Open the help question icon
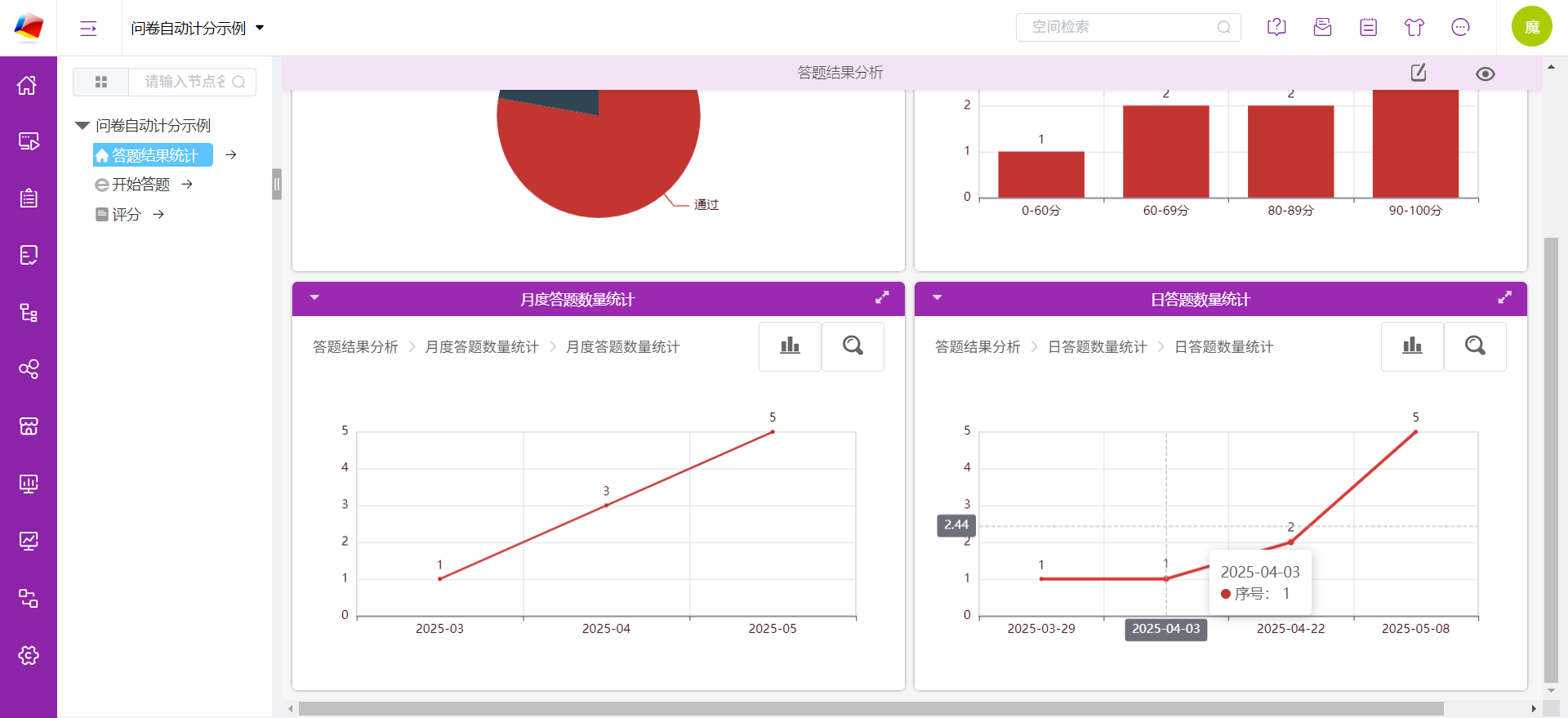Image resolution: width=1568 pixels, height=718 pixels. tap(1276, 27)
